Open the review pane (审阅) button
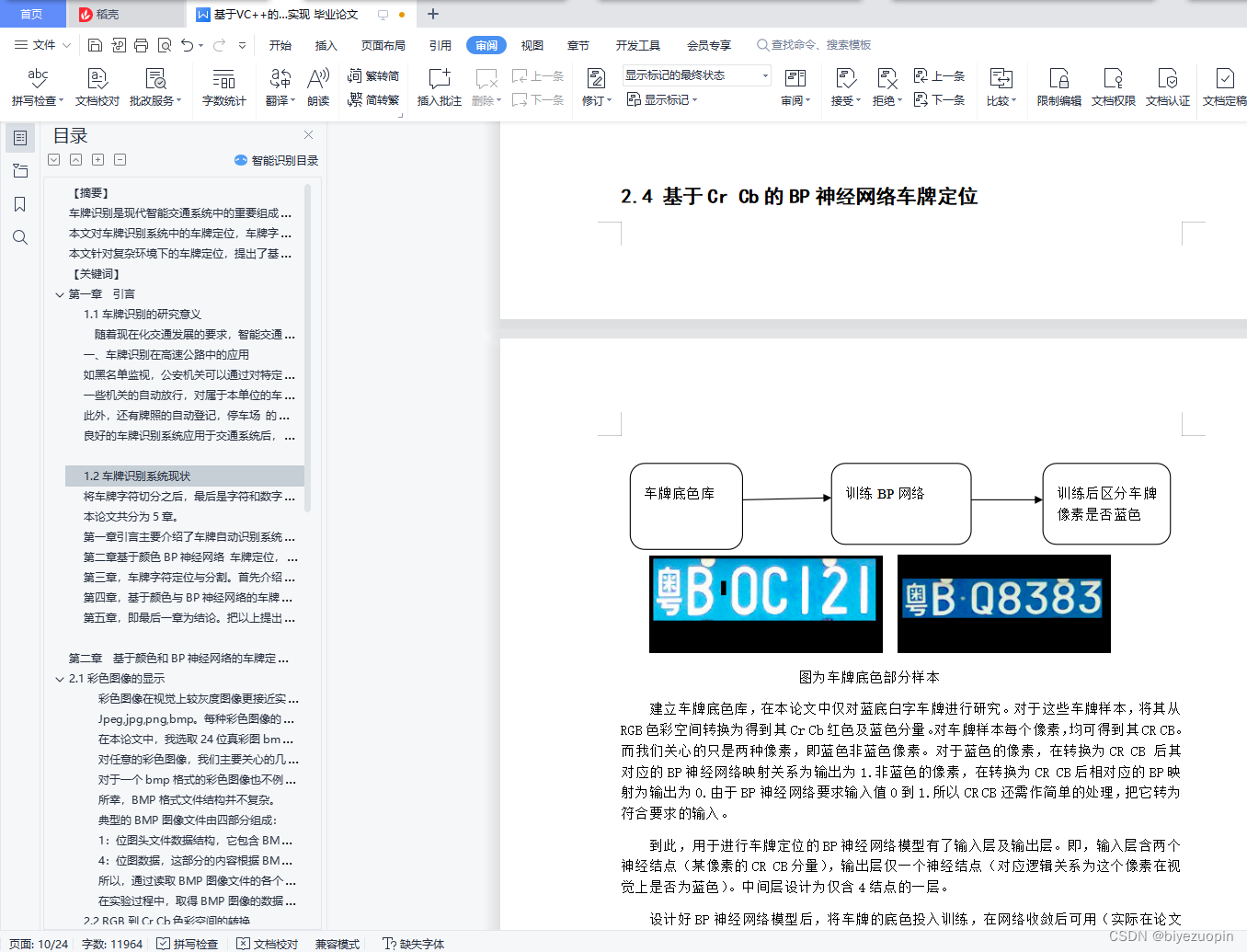The image size is (1247, 952). pos(795,87)
